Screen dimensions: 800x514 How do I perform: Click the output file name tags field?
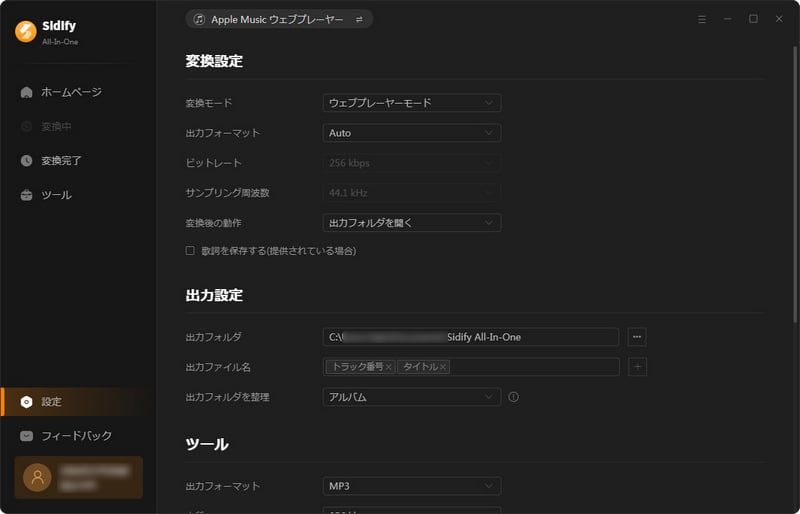(x=471, y=367)
